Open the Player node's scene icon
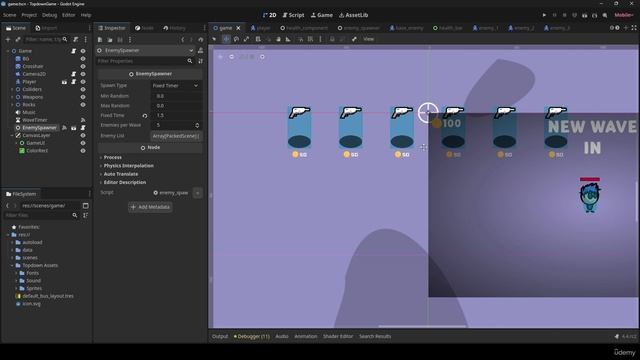The image size is (640, 360). pyautogui.click(x=64, y=82)
